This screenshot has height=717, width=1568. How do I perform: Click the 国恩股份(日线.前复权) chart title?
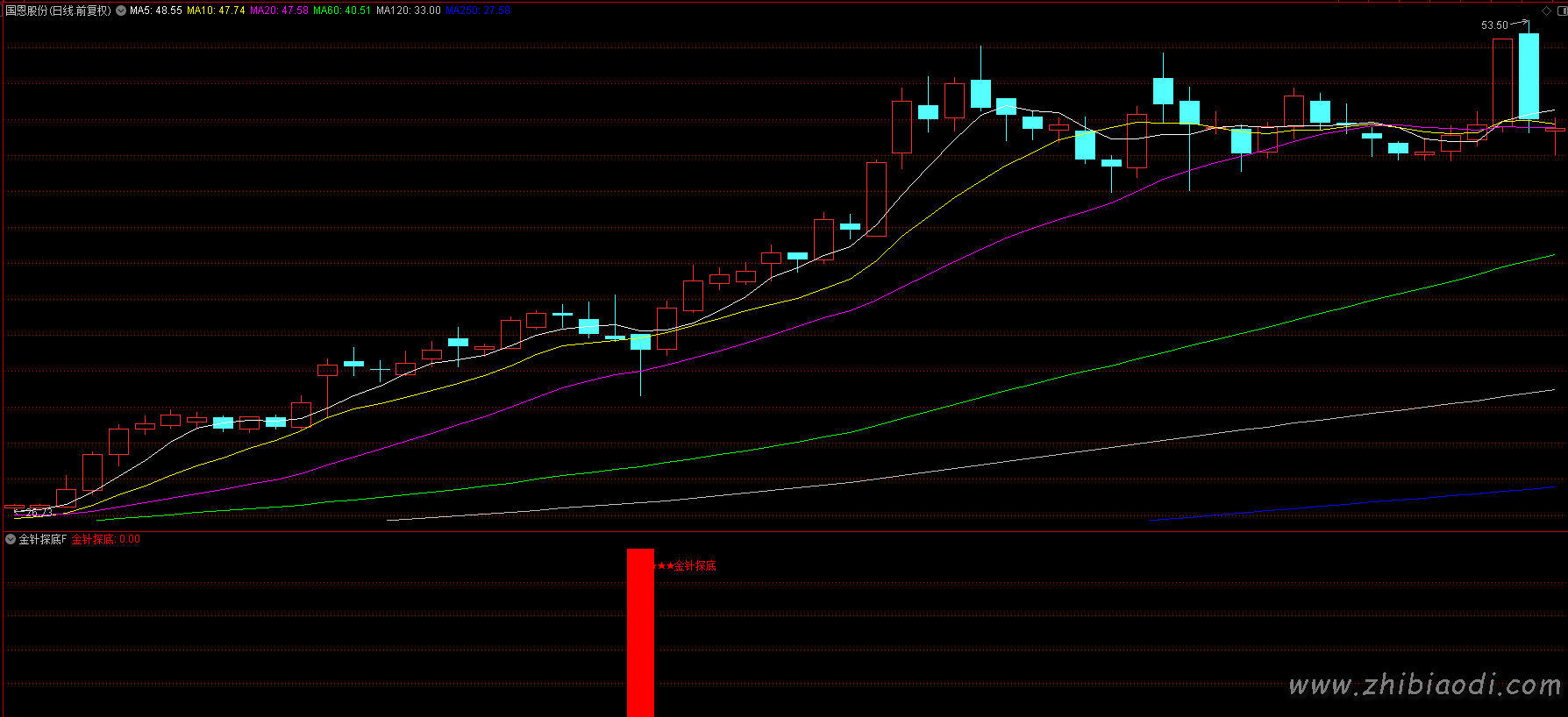(58, 11)
